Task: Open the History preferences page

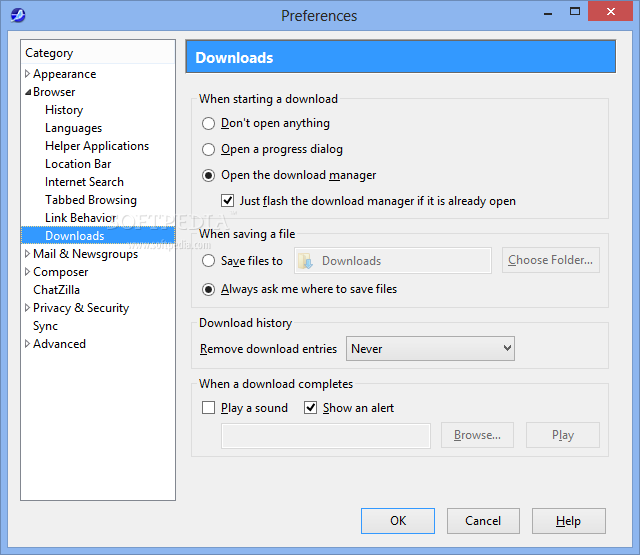Action: 64,110
